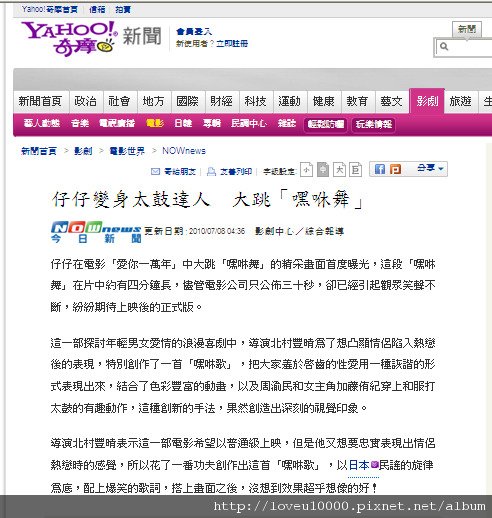
Task: Click the 更新日期 2010/07/08 timestamp
Action: (195, 231)
